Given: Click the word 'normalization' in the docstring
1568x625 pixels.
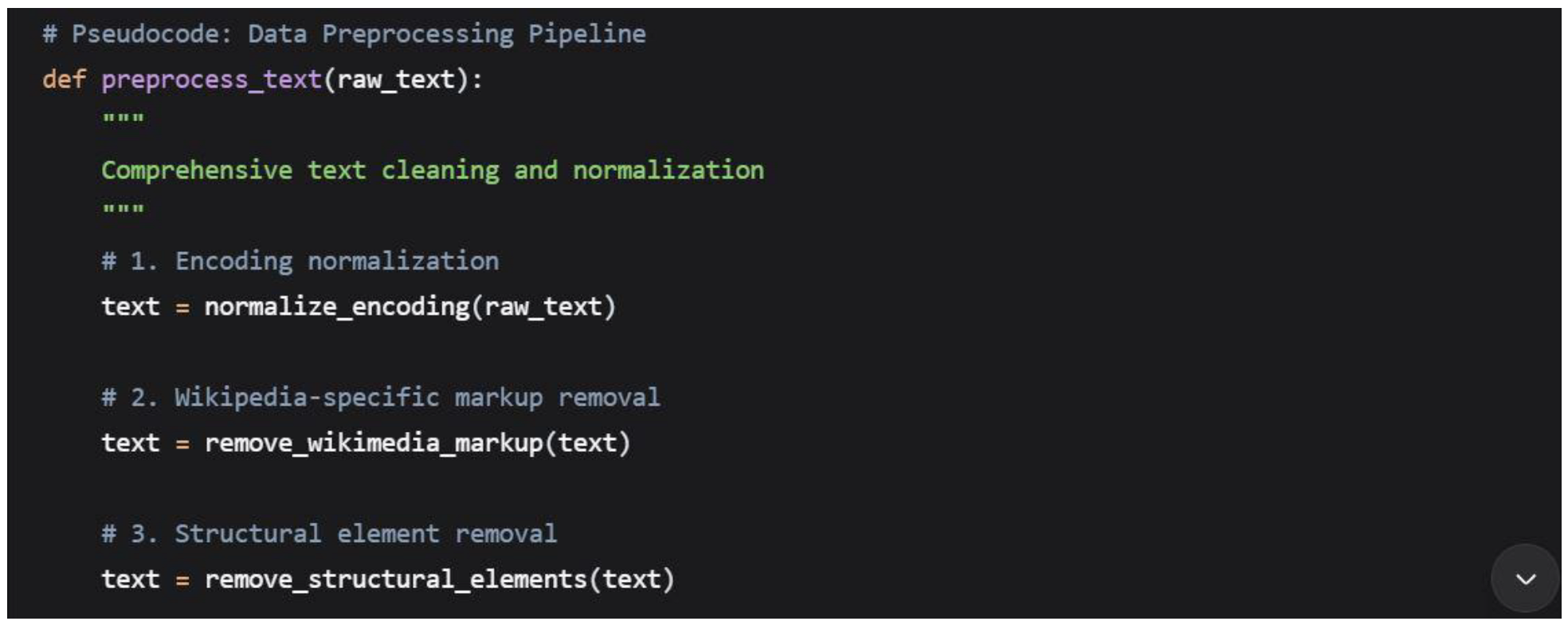Looking at the screenshot, I should click(668, 171).
